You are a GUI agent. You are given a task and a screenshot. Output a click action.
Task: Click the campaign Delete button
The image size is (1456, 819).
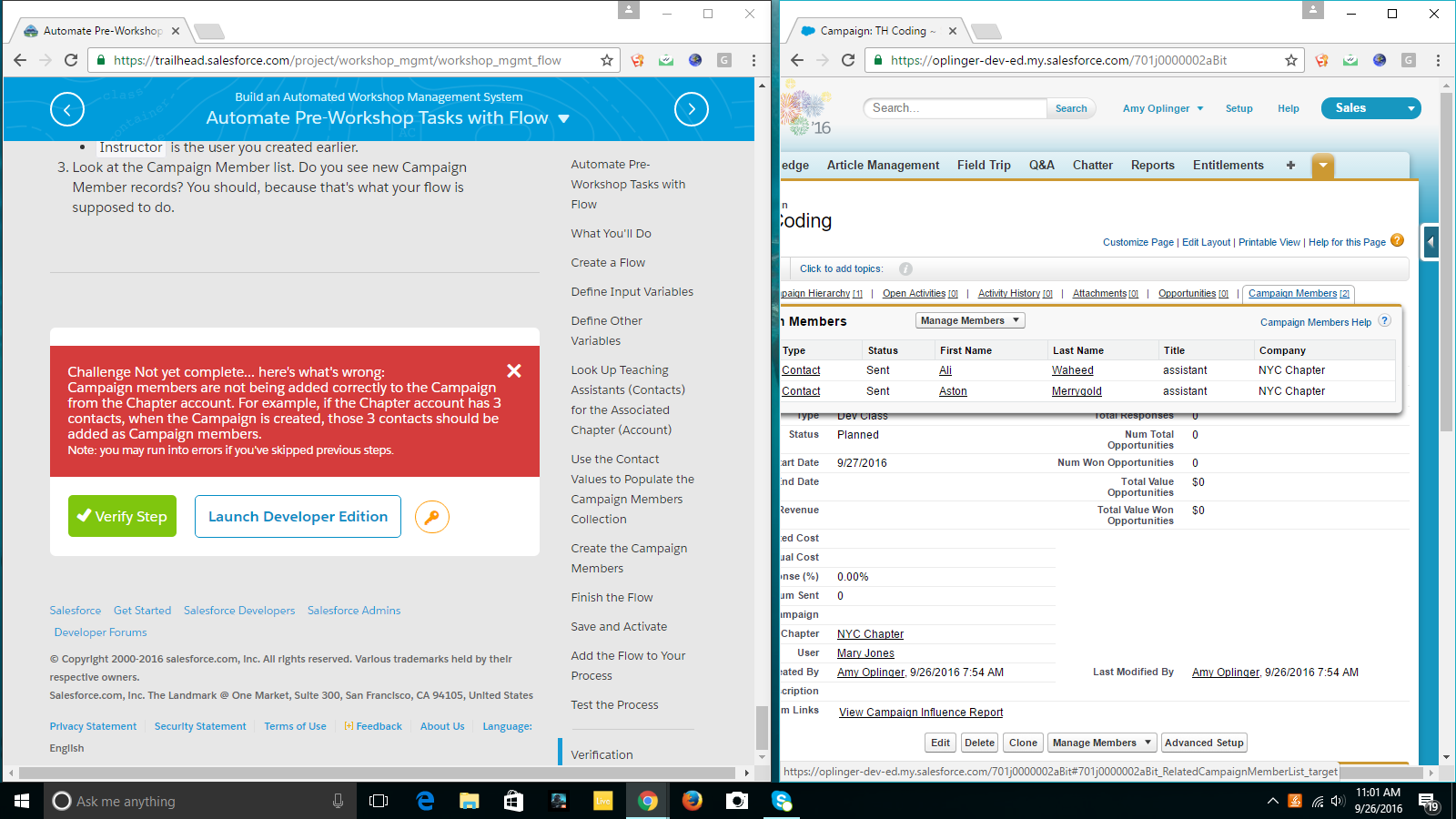[x=979, y=743]
